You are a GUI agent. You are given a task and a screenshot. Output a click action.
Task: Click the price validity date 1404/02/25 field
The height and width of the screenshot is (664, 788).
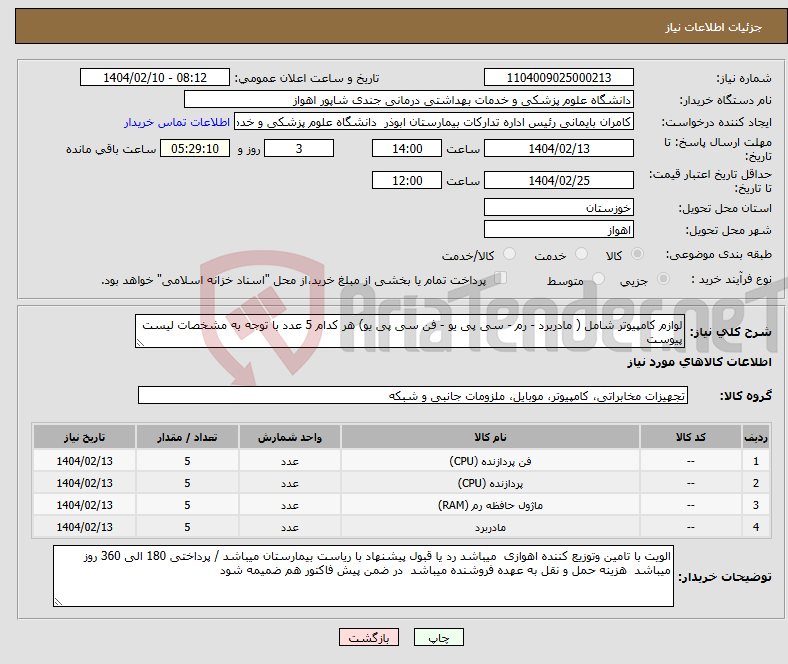pyautogui.click(x=558, y=180)
